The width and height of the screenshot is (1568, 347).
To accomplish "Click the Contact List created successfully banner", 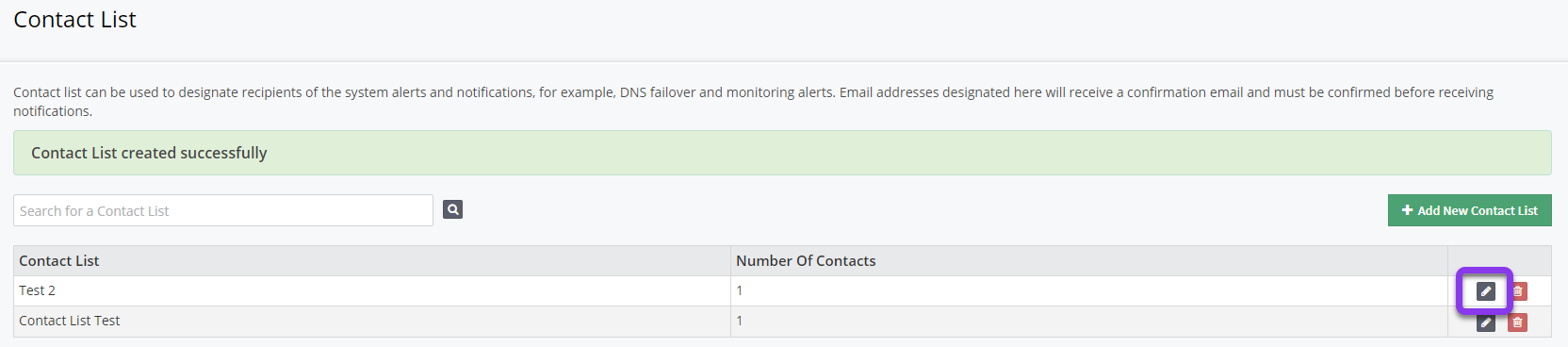I will (782, 153).
